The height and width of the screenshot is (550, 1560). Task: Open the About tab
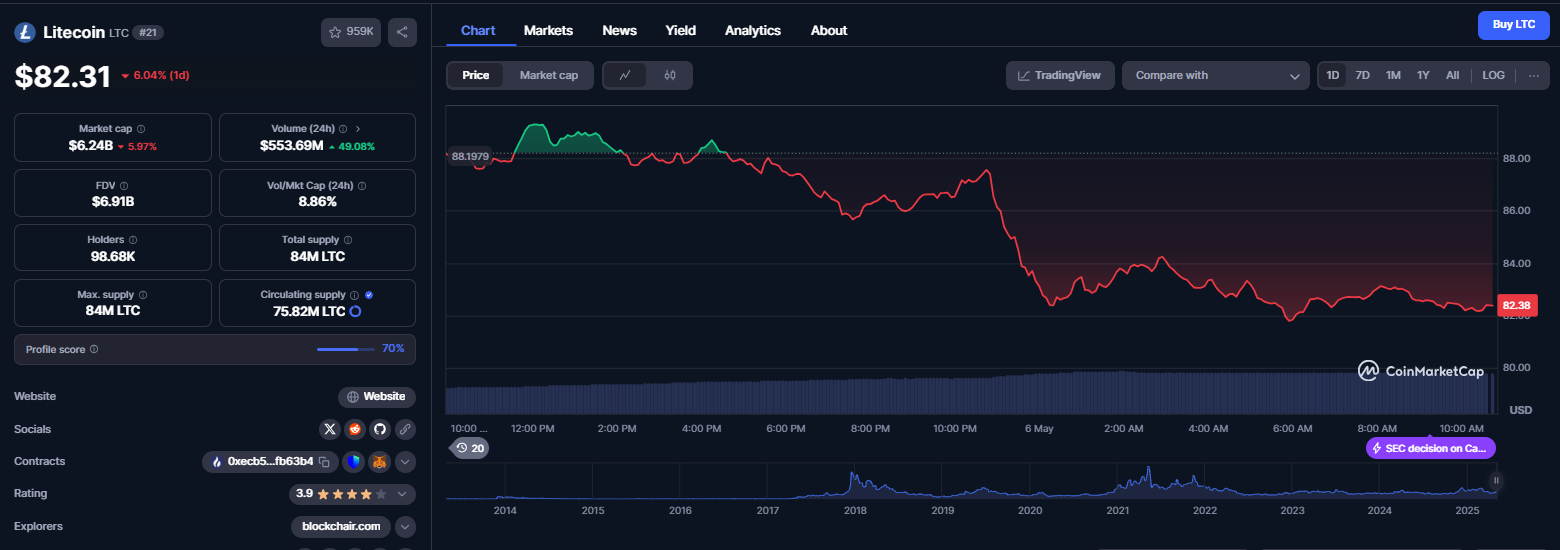pyautogui.click(x=829, y=30)
